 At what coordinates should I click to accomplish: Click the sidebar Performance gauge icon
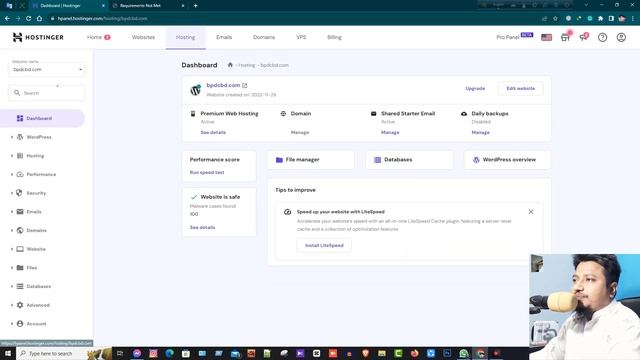pos(20,174)
